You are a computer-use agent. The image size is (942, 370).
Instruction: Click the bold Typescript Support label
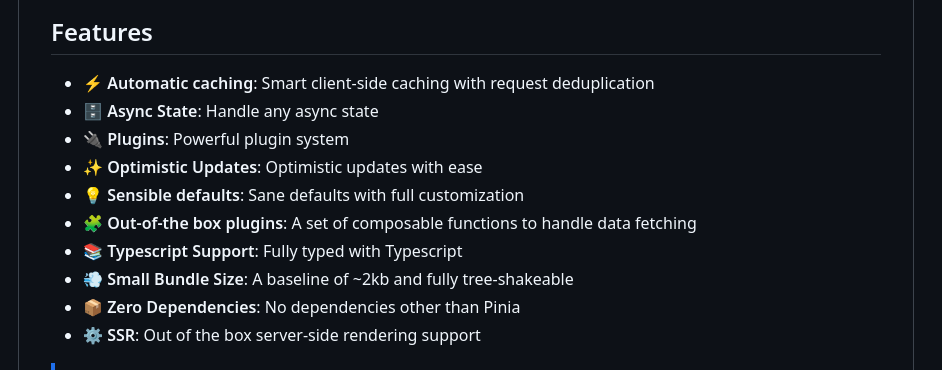(x=181, y=252)
